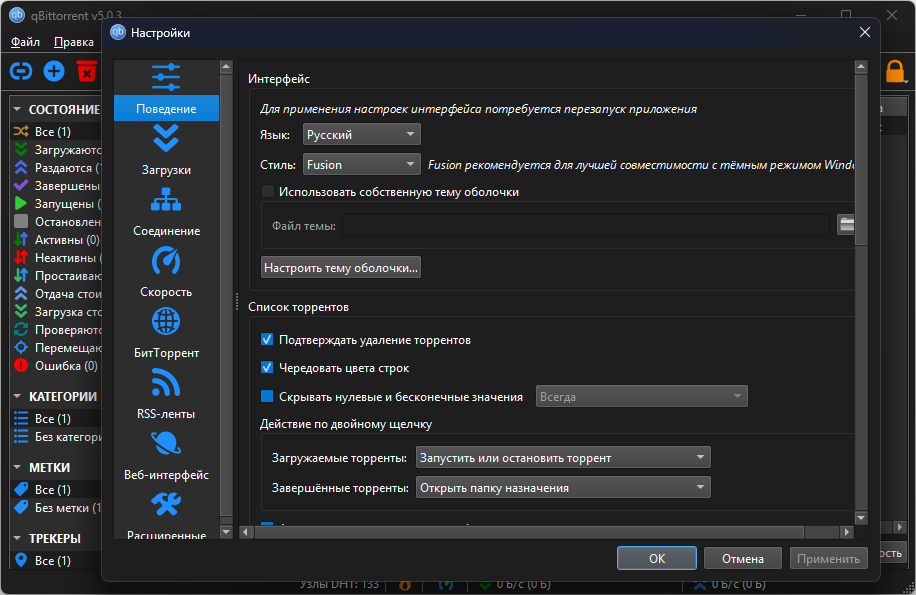916x595 pixels.
Task: Click the orange lock icon in main window
Action: (895, 72)
